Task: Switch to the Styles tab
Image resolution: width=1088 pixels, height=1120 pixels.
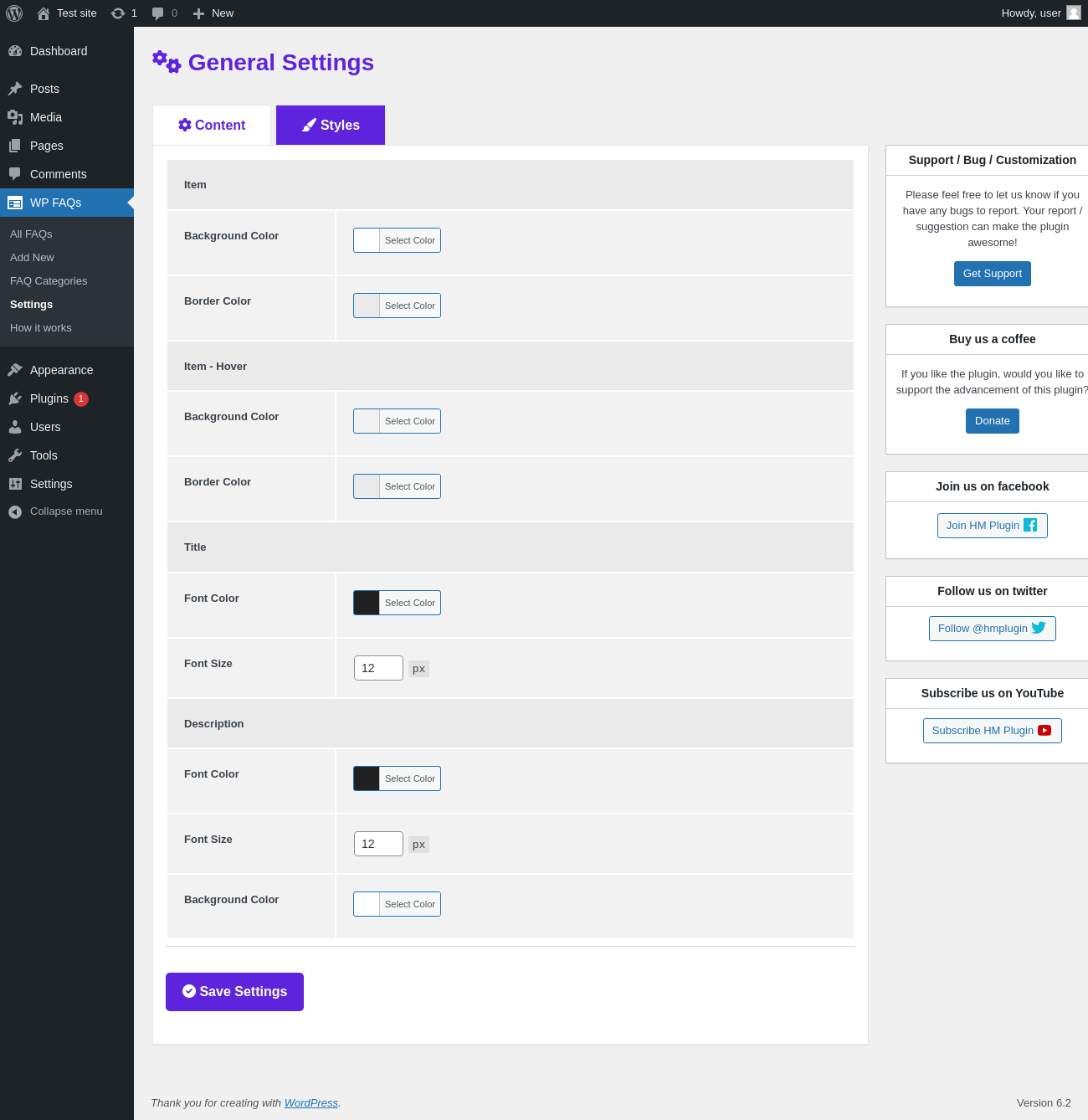Action: tap(331, 125)
